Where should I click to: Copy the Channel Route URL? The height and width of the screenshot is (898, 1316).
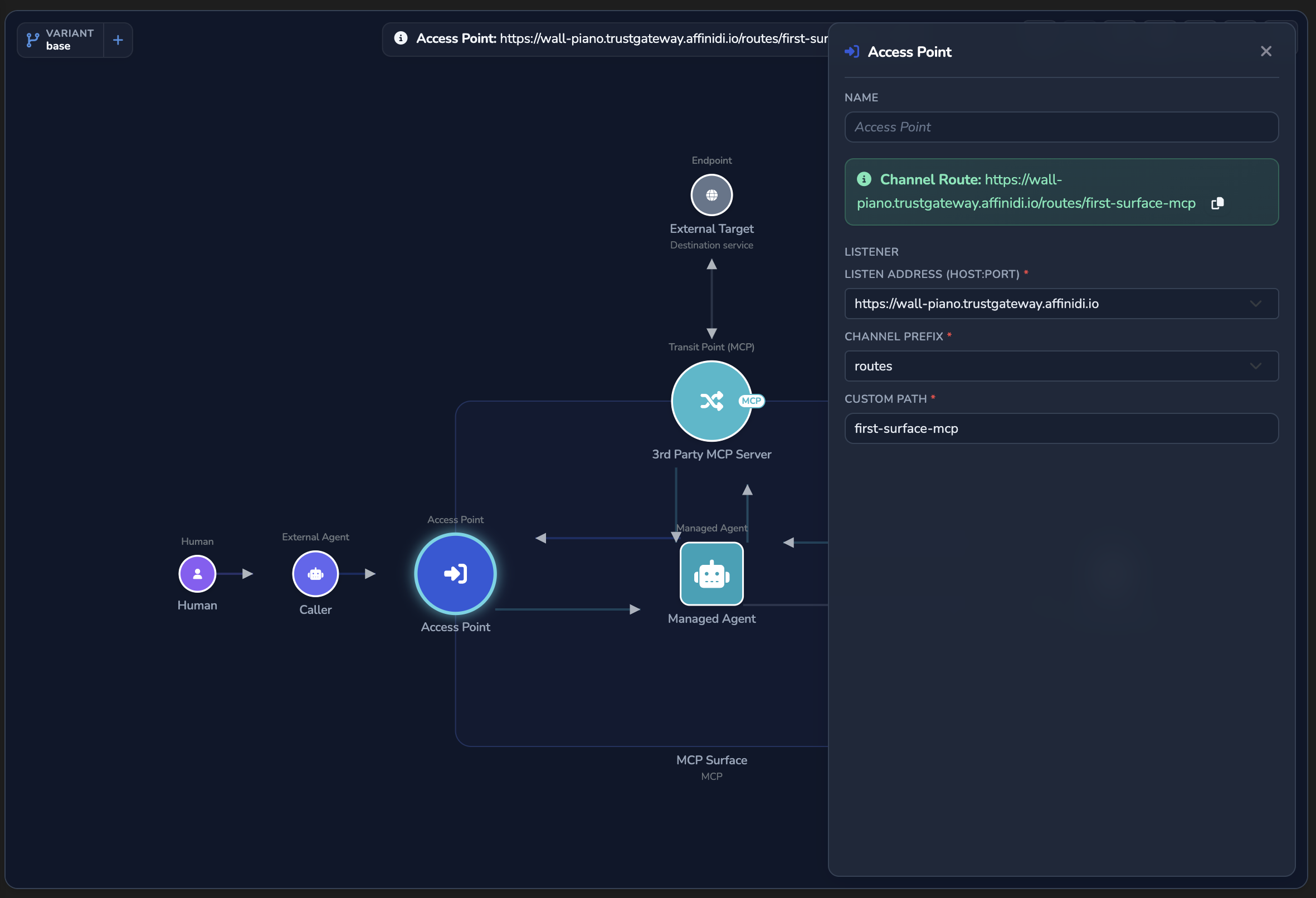point(1217,203)
